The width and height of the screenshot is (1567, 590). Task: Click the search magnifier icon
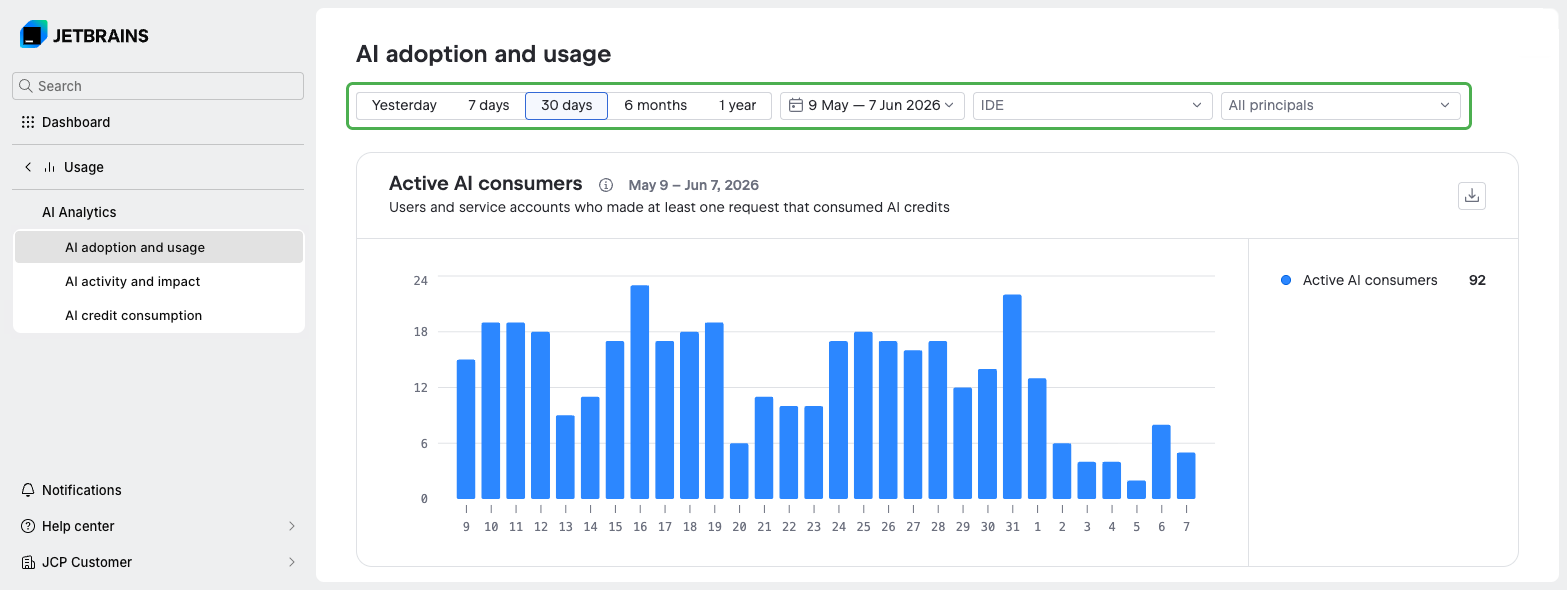click(26, 86)
